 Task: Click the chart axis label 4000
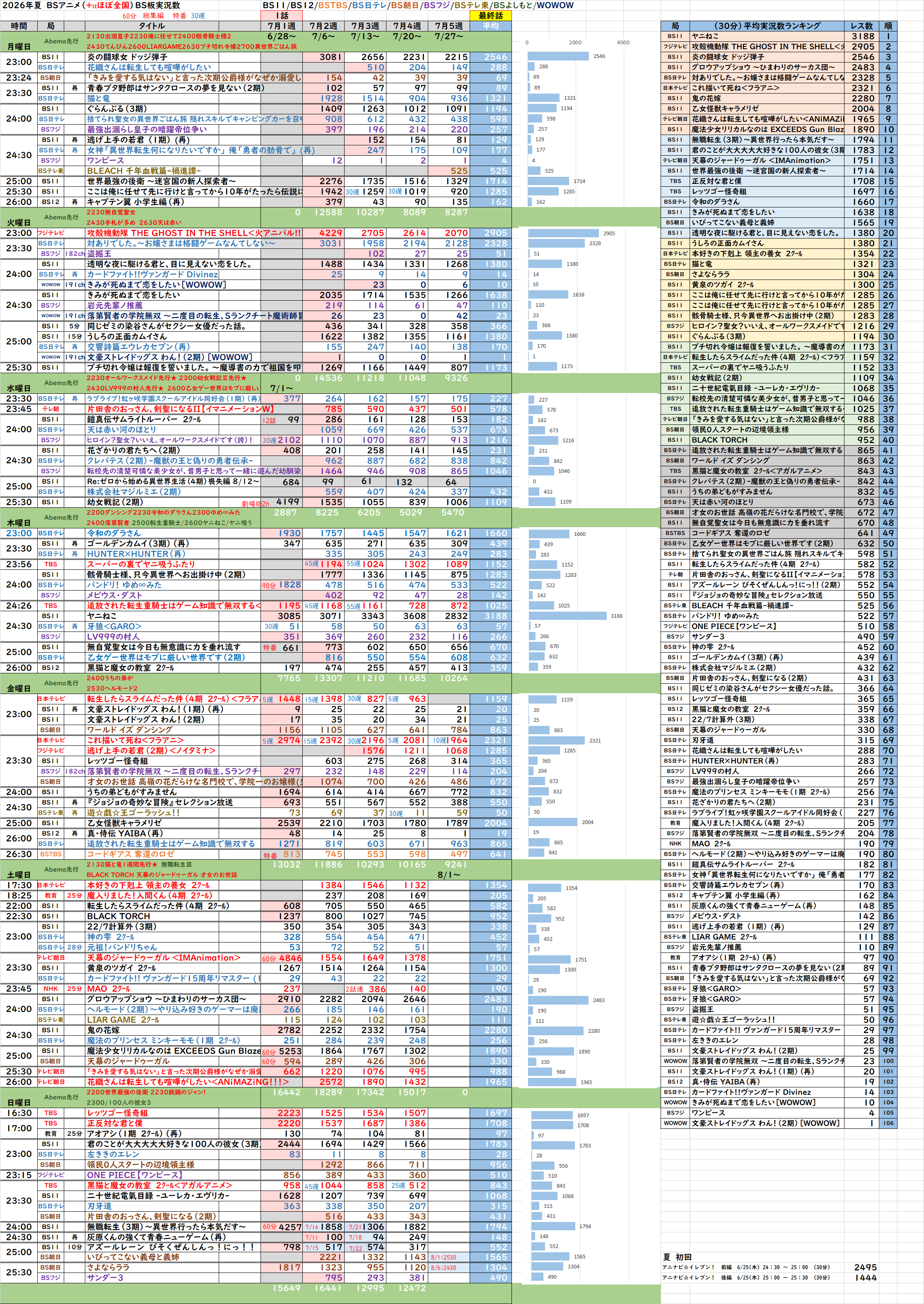[623, 43]
